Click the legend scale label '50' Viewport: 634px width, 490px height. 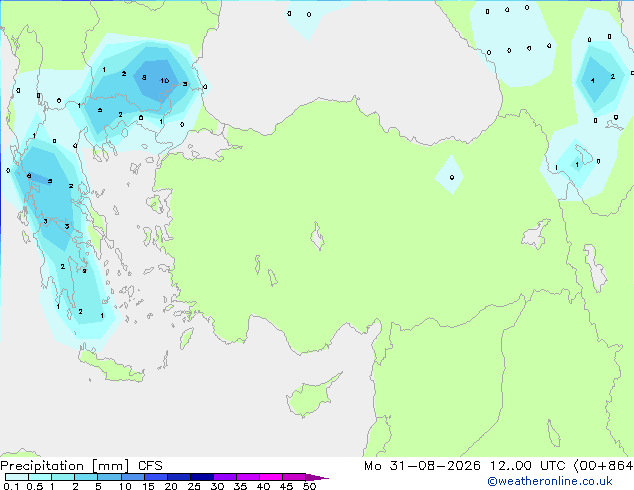309,486
